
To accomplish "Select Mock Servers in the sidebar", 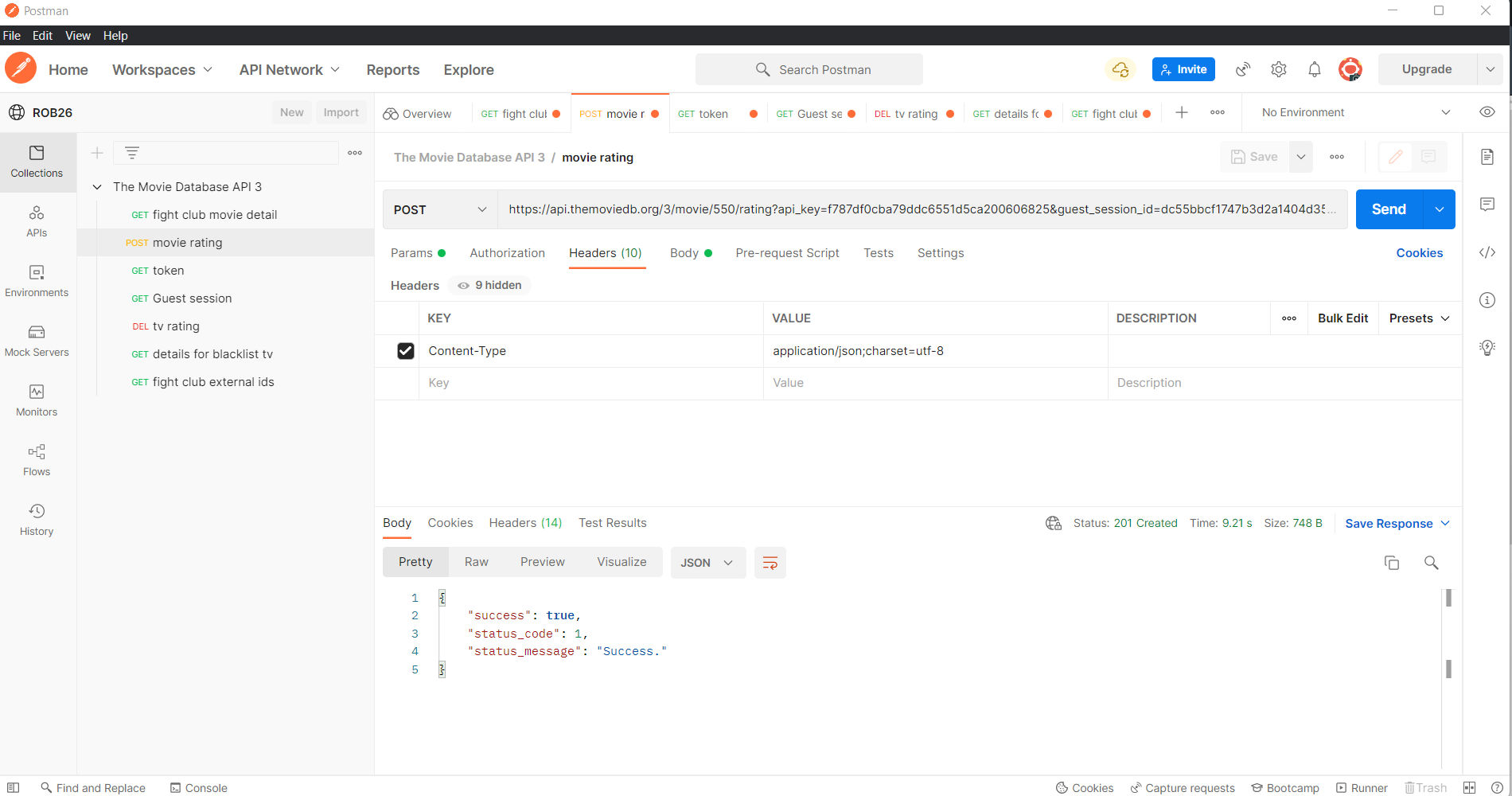I will 37,341.
